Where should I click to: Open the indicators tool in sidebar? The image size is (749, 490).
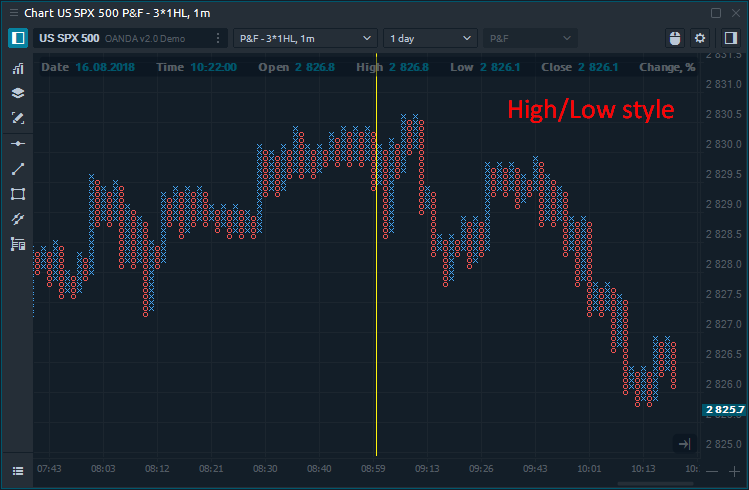click(17, 69)
